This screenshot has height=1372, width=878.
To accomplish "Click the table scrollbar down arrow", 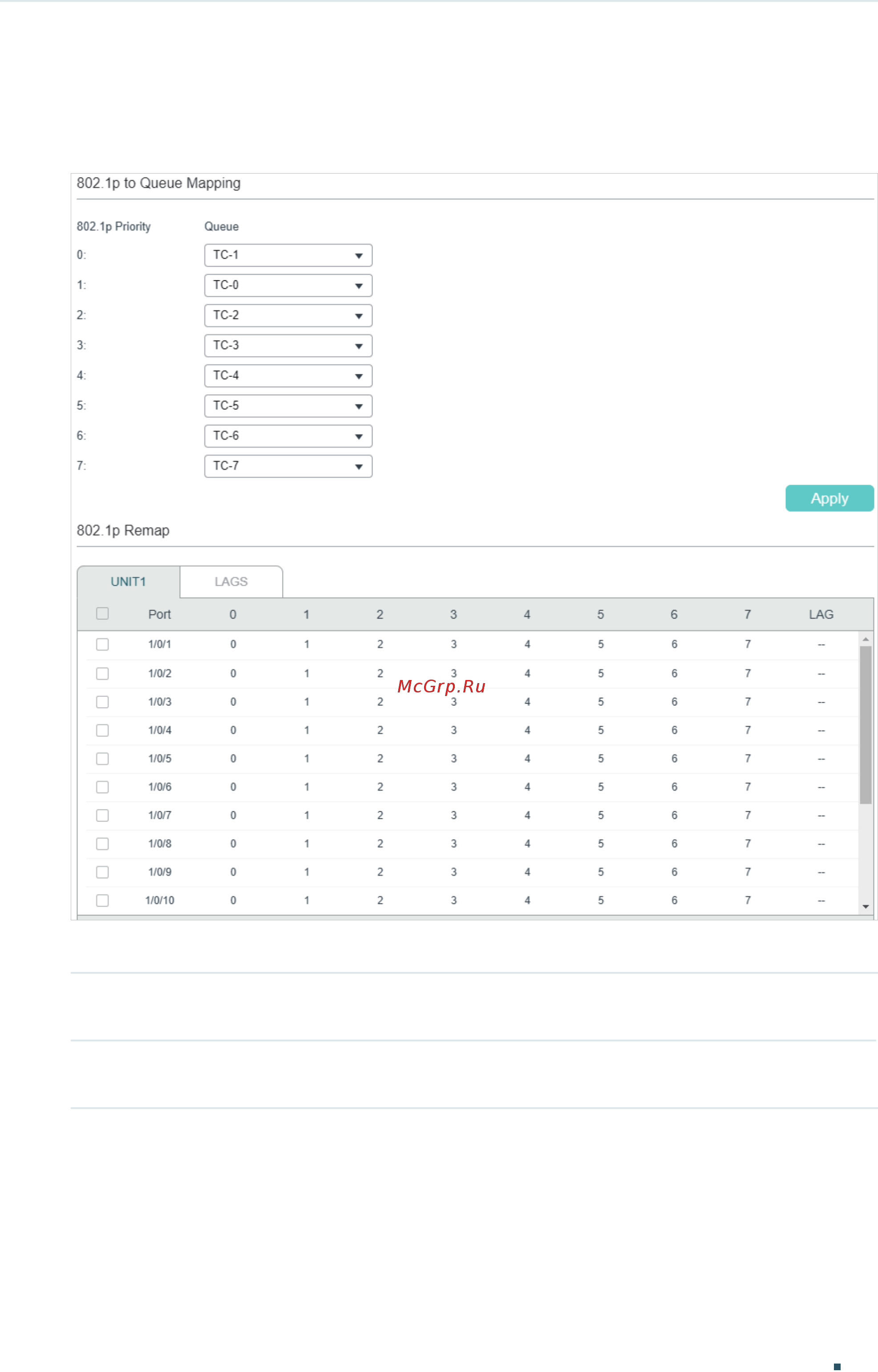I will point(866,907).
